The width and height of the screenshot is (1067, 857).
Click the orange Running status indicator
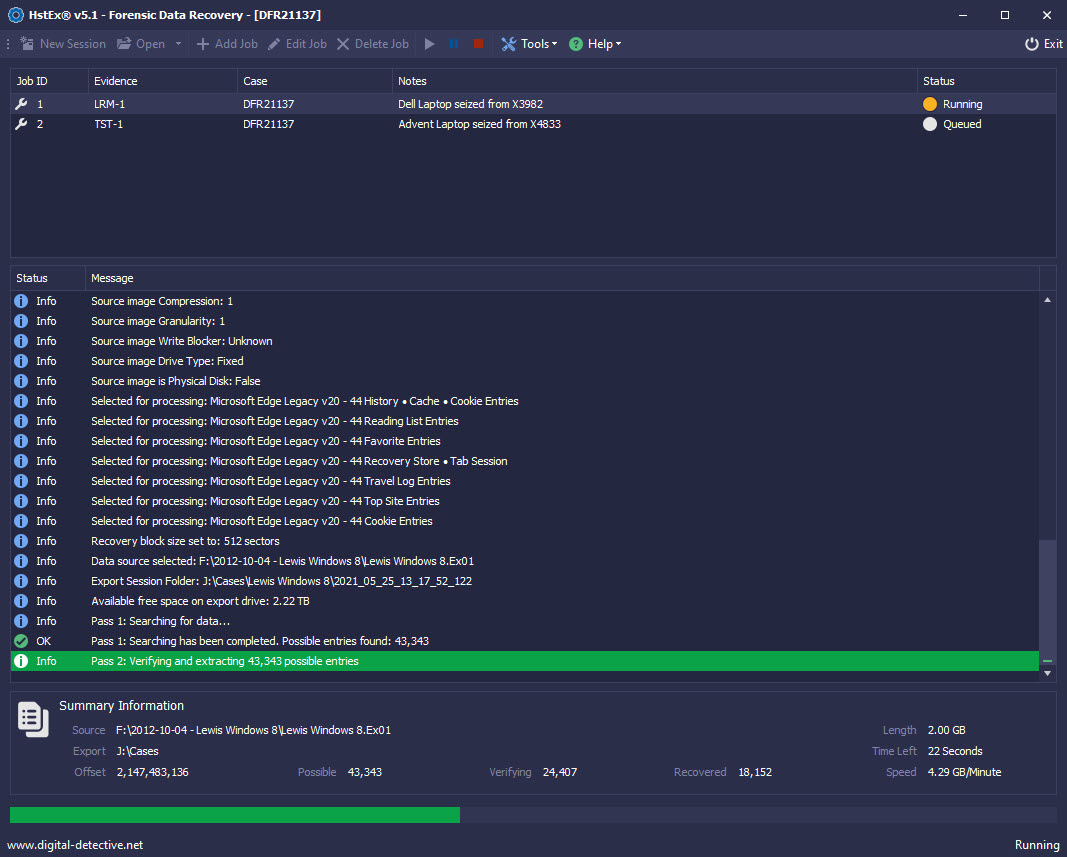pyautogui.click(x=930, y=104)
